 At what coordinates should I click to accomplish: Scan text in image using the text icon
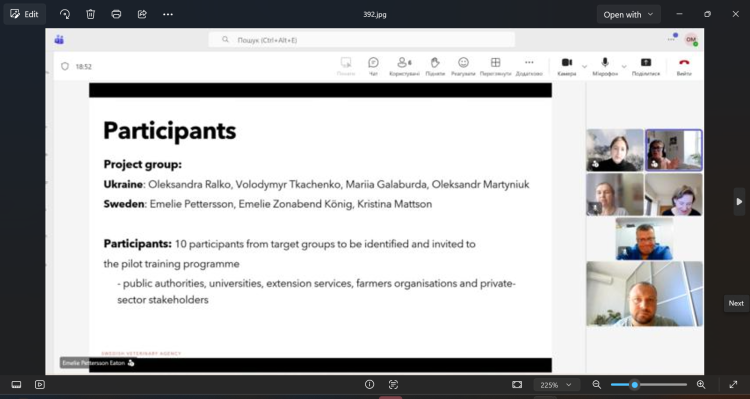pyautogui.click(x=393, y=385)
